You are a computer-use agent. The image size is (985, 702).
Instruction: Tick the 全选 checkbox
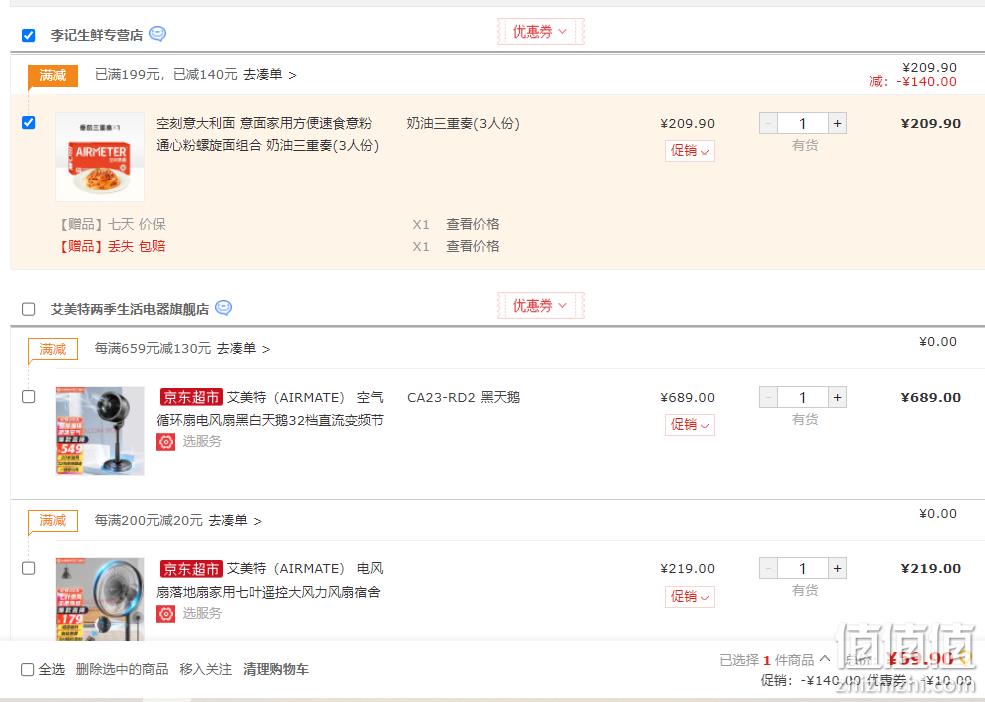coord(28,669)
